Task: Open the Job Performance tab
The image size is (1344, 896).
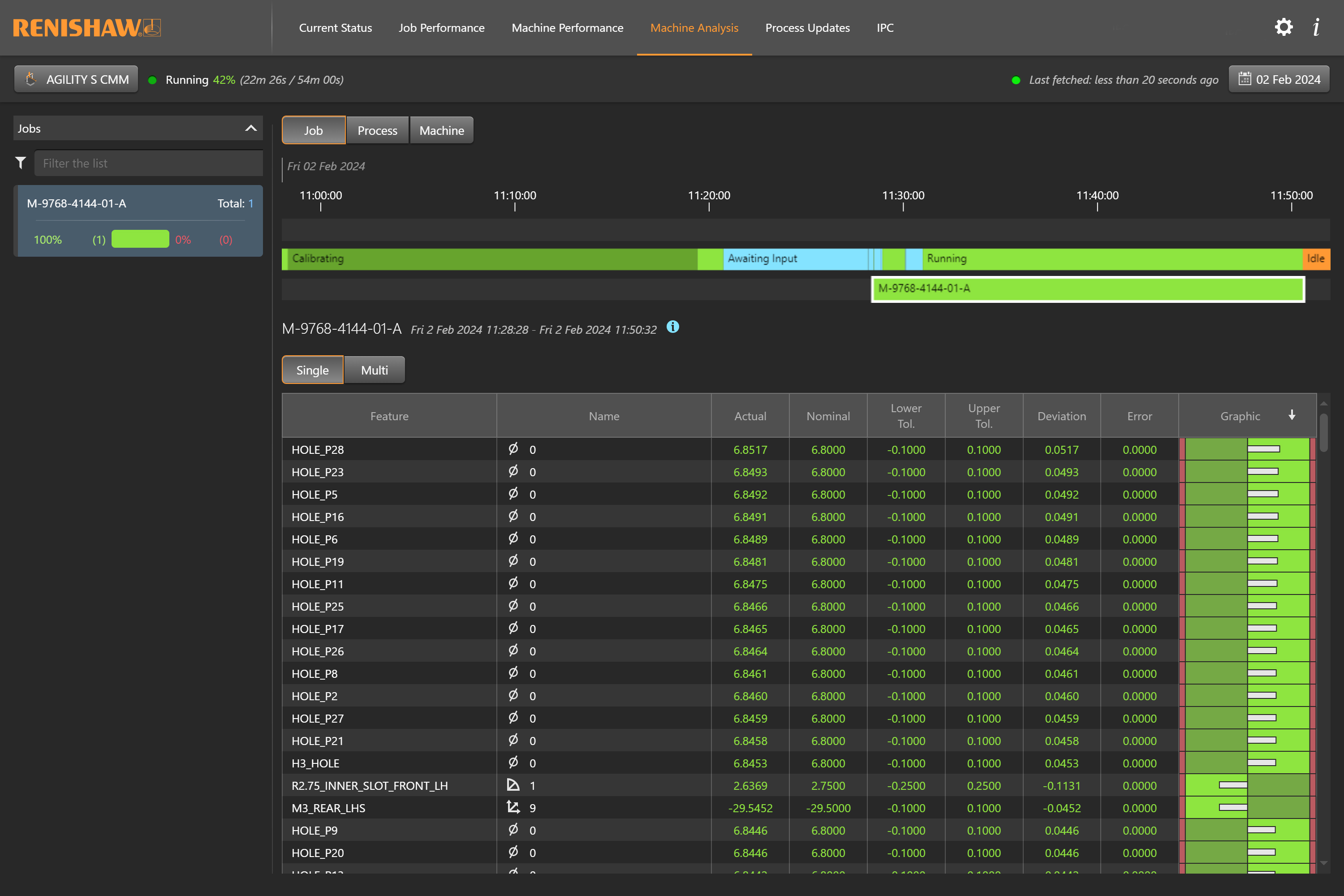Action: pos(441,27)
